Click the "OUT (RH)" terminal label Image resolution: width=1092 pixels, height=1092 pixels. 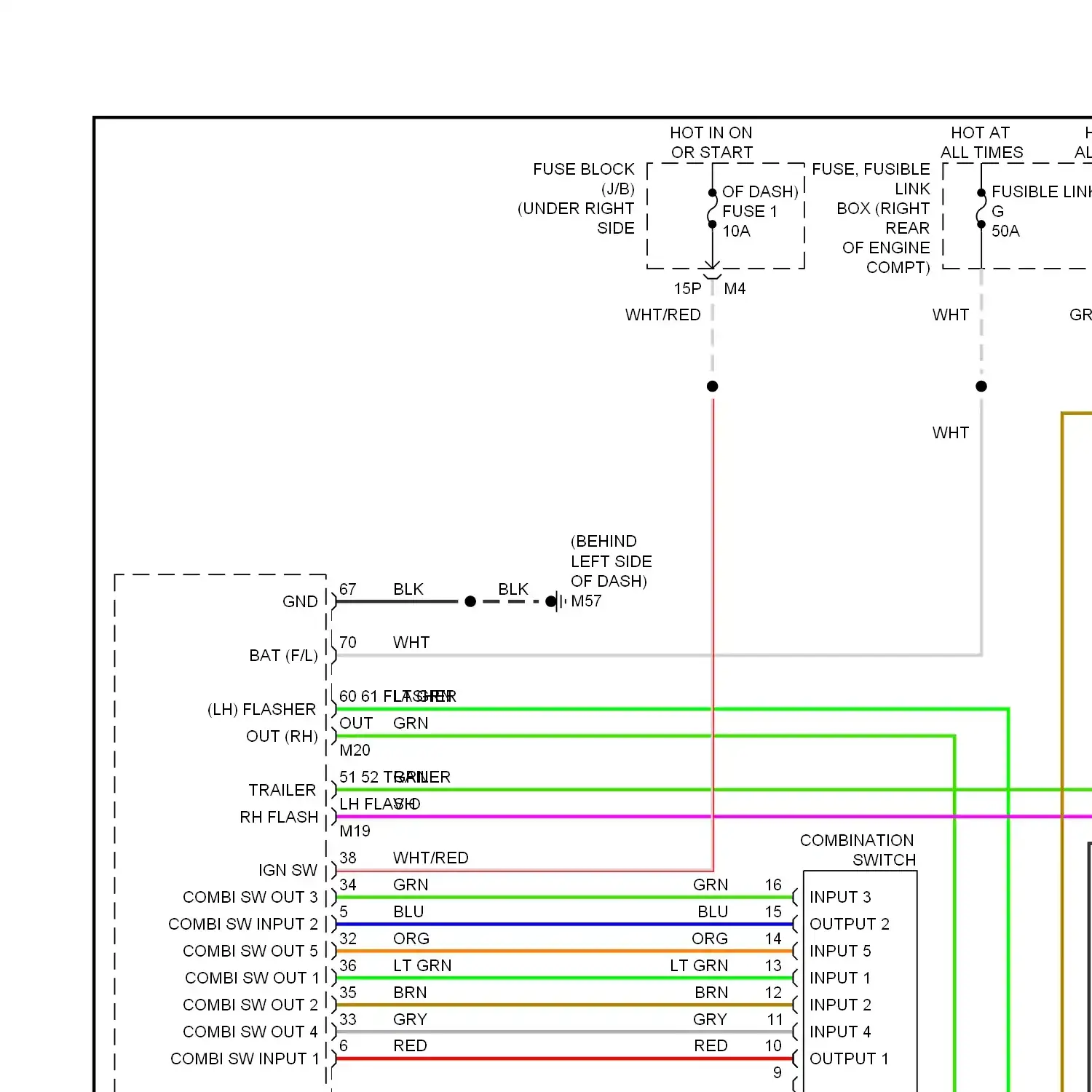(x=282, y=736)
